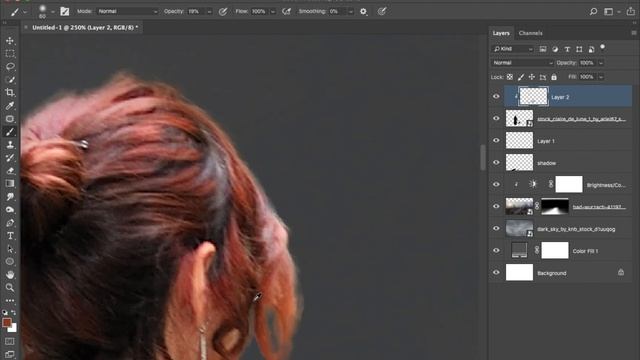This screenshot has width=640, height=360.
Task: Hide Layer 2 visibility eye
Action: tap(496, 97)
